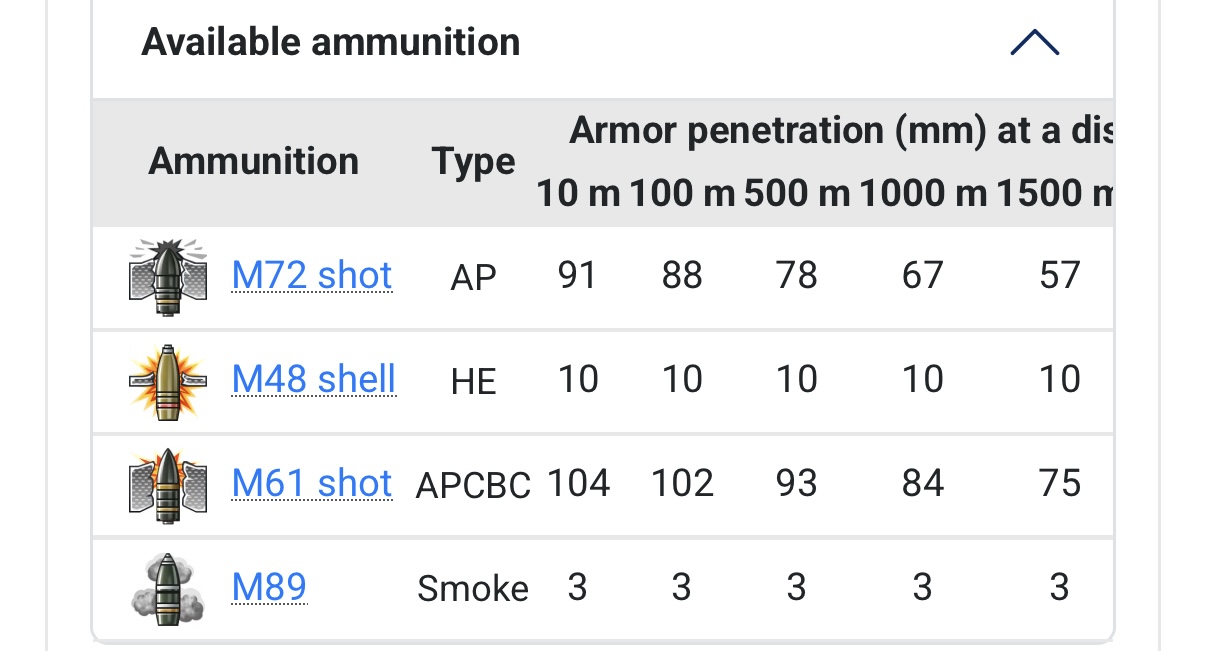The image size is (1206, 651).
Task: Collapse the Available ammunition section
Action: [x=1034, y=43]
